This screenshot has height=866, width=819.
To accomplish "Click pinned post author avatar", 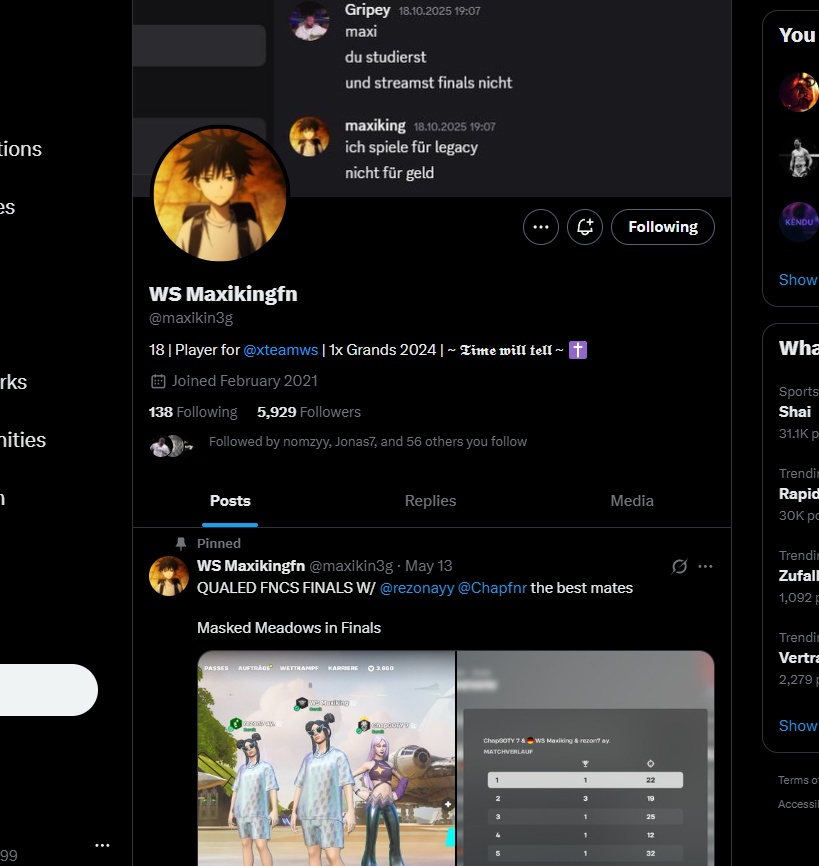I will pos(169,576).
